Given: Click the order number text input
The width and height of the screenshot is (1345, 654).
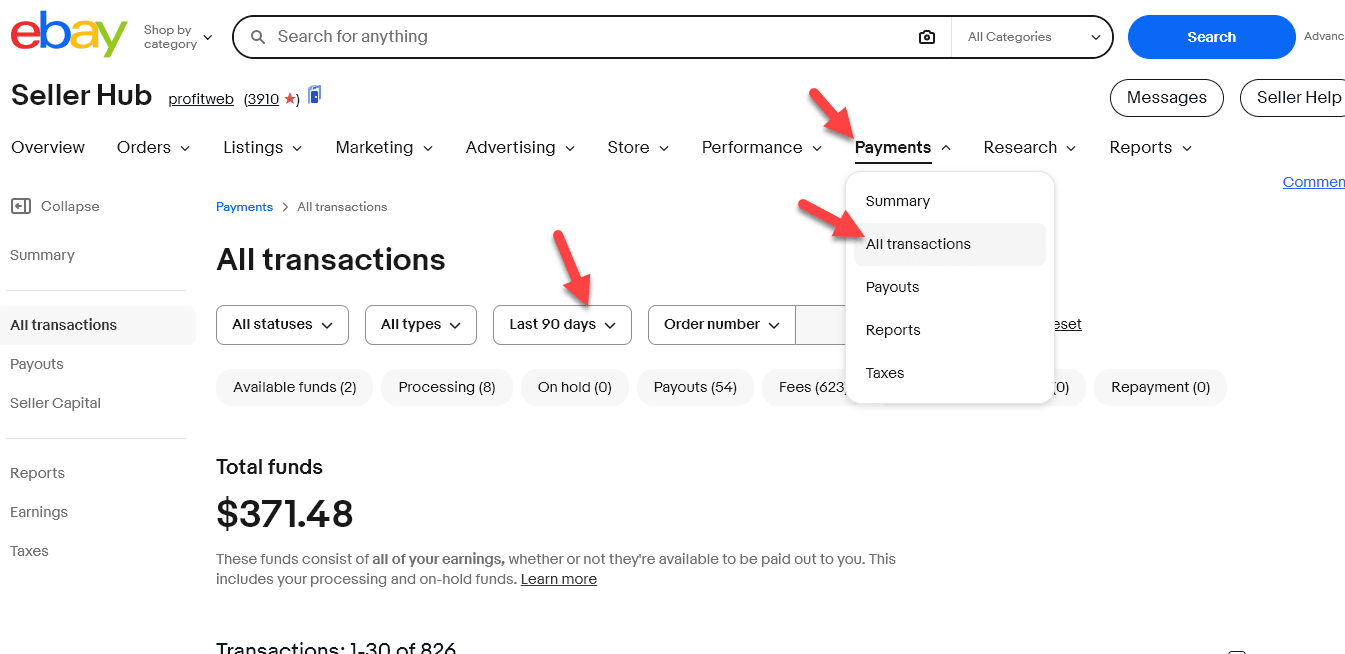Looking at the screenshot, I should click(x=821, y=325).
